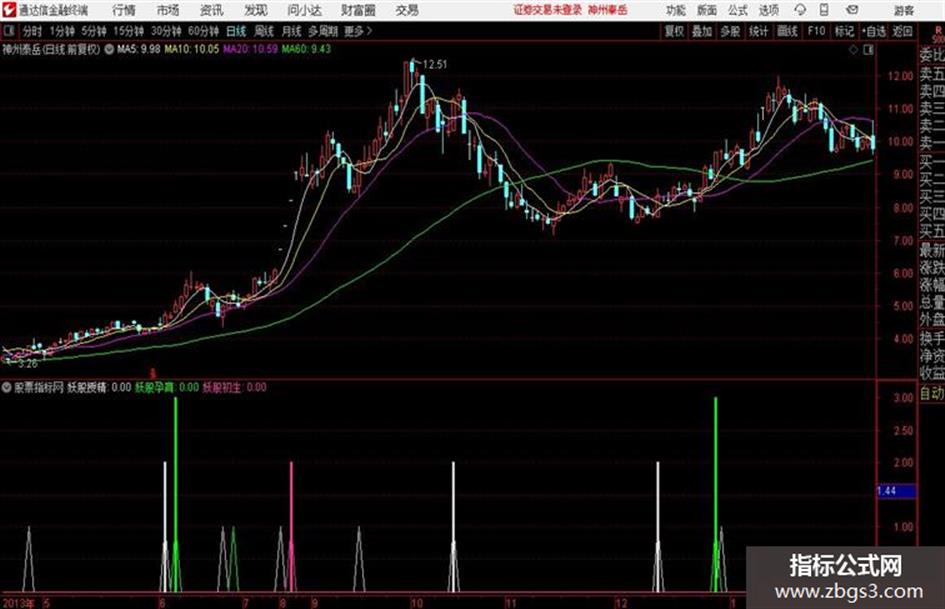Switch to 分时 chart period
The width and height of the screenshot is (945, 609).
coord(32,31)
